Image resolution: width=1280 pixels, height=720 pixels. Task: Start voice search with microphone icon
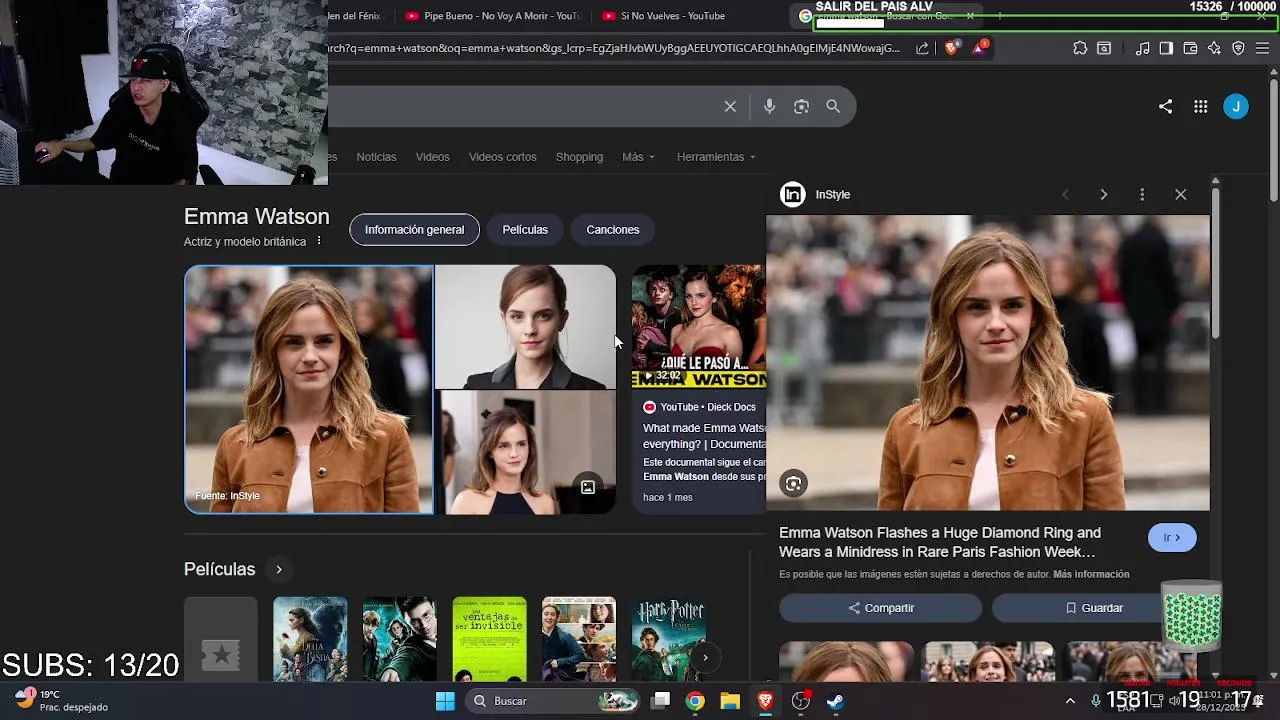pos(769,106)
